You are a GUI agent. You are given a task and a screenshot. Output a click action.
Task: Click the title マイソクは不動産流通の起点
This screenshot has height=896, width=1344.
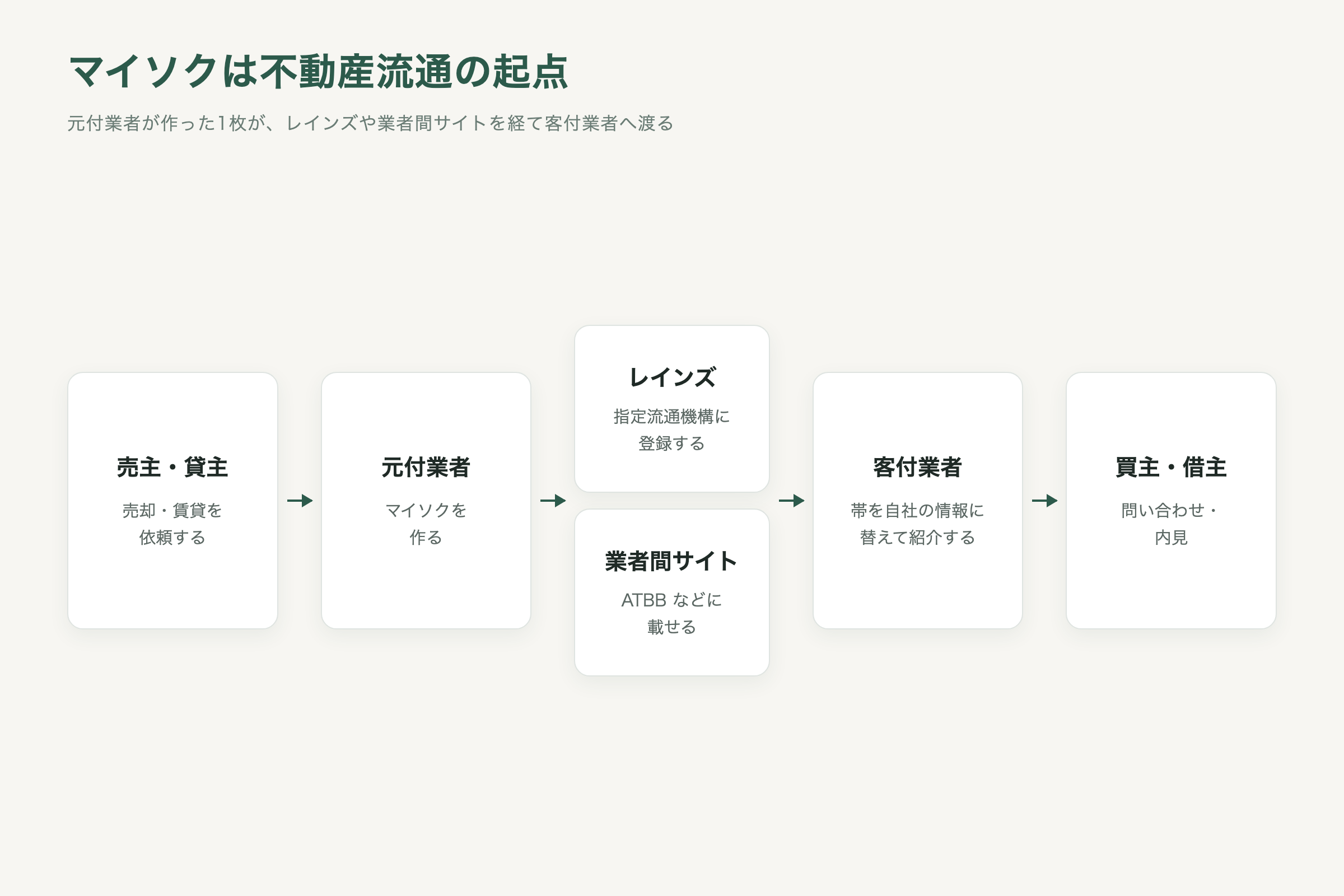(318, 72)
